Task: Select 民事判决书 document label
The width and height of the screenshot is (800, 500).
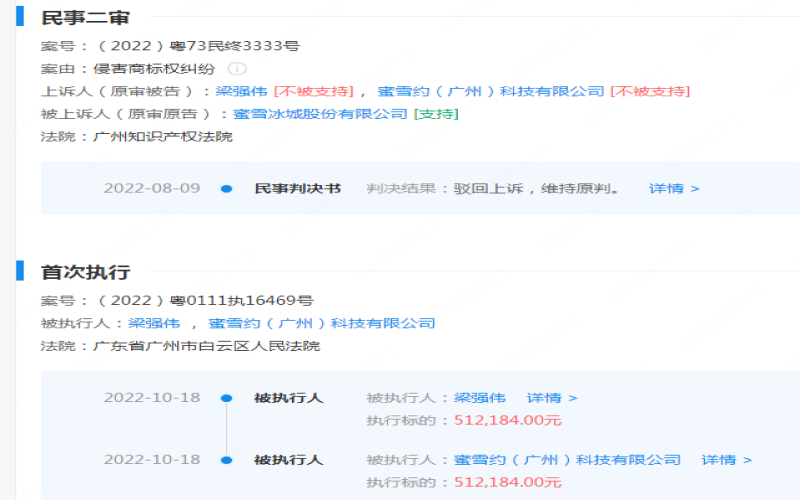Action: coord(297,188)
